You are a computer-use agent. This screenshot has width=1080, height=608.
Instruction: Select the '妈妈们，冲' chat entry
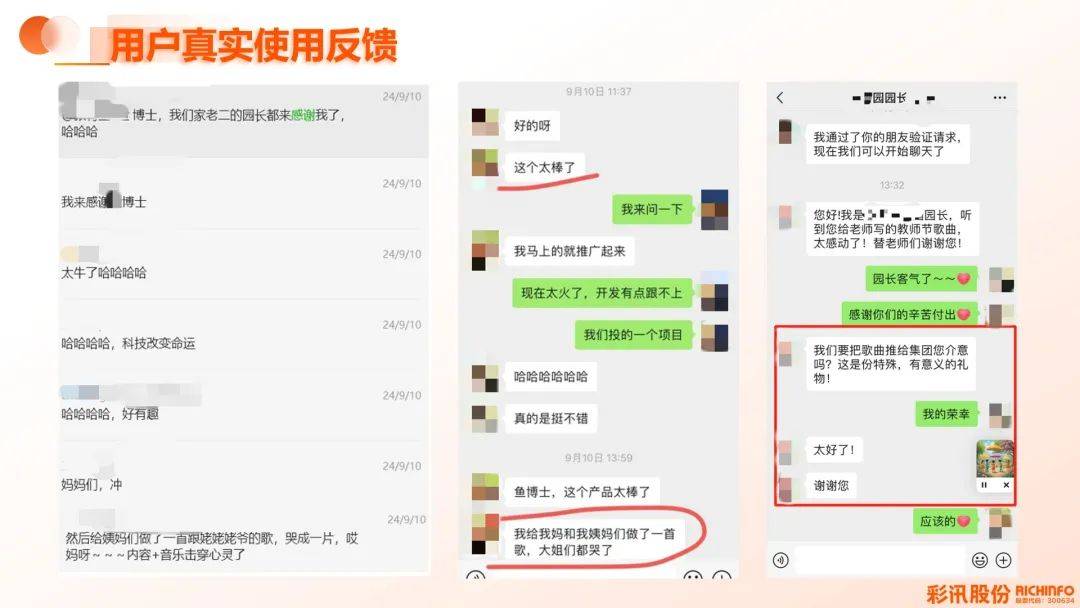(243, 476)
